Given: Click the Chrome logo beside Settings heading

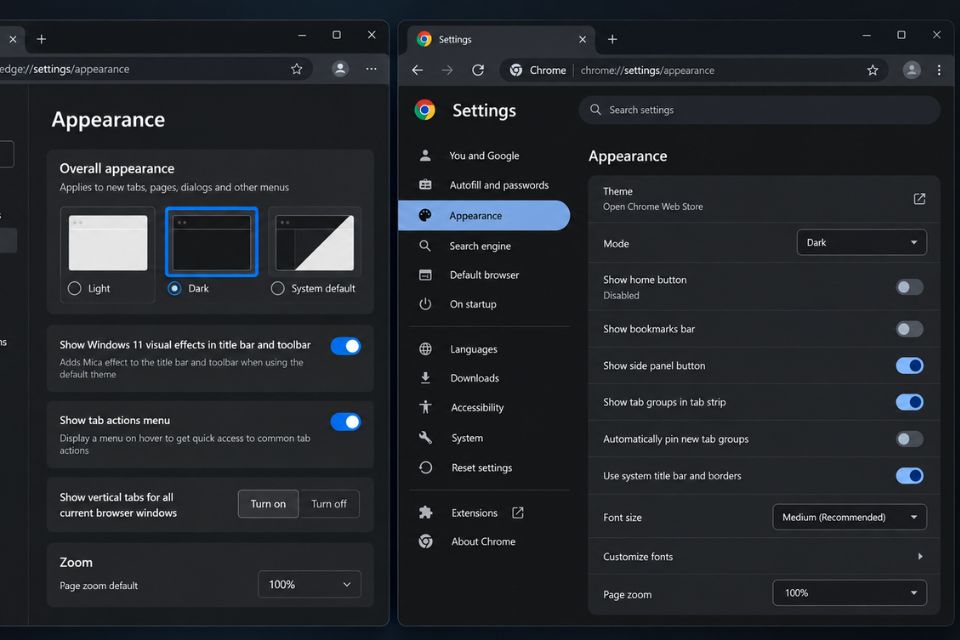Looking at the screenshot, I should pos(425,110).
